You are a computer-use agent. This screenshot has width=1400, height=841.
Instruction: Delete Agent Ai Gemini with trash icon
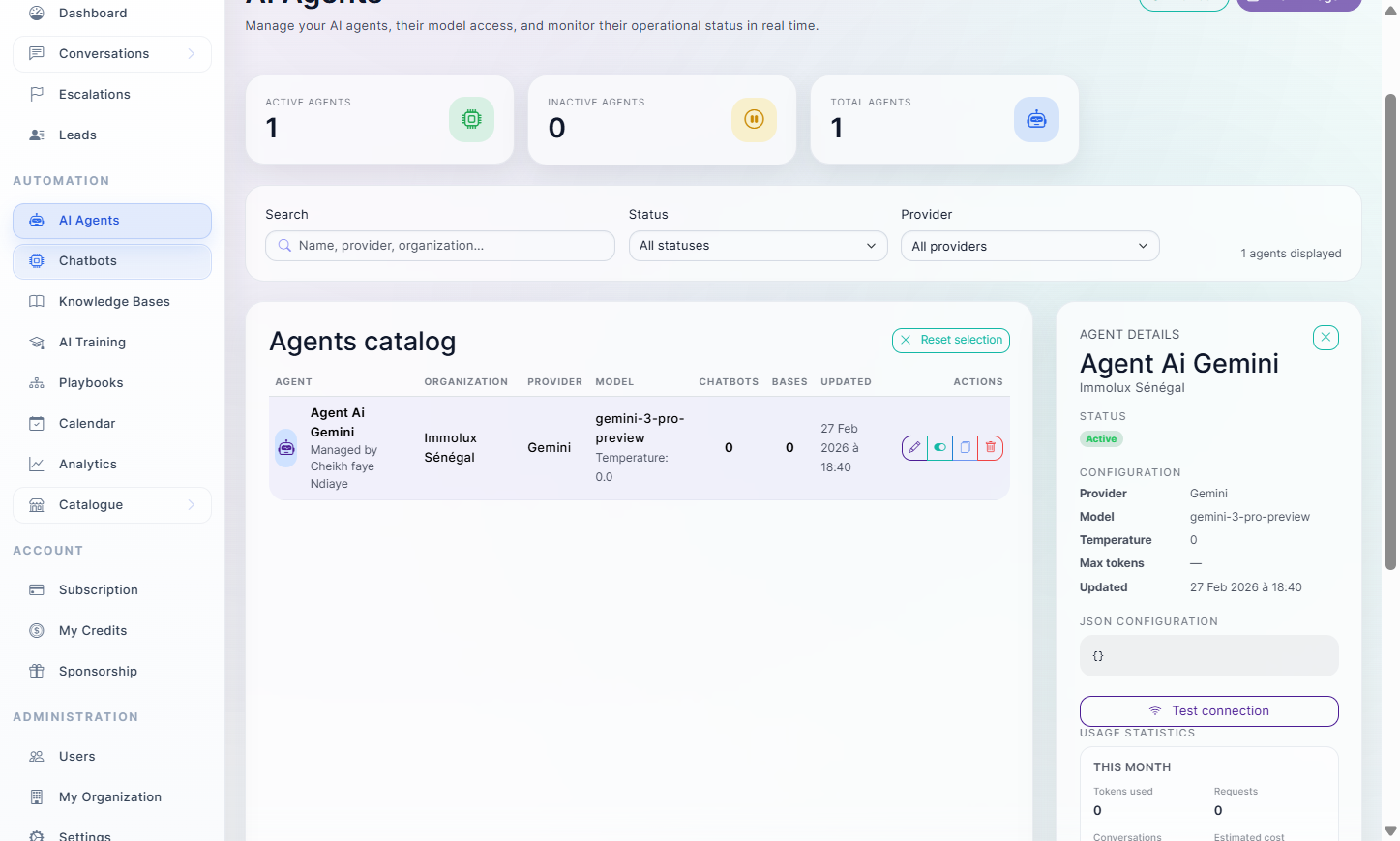[x=990, y=448]
